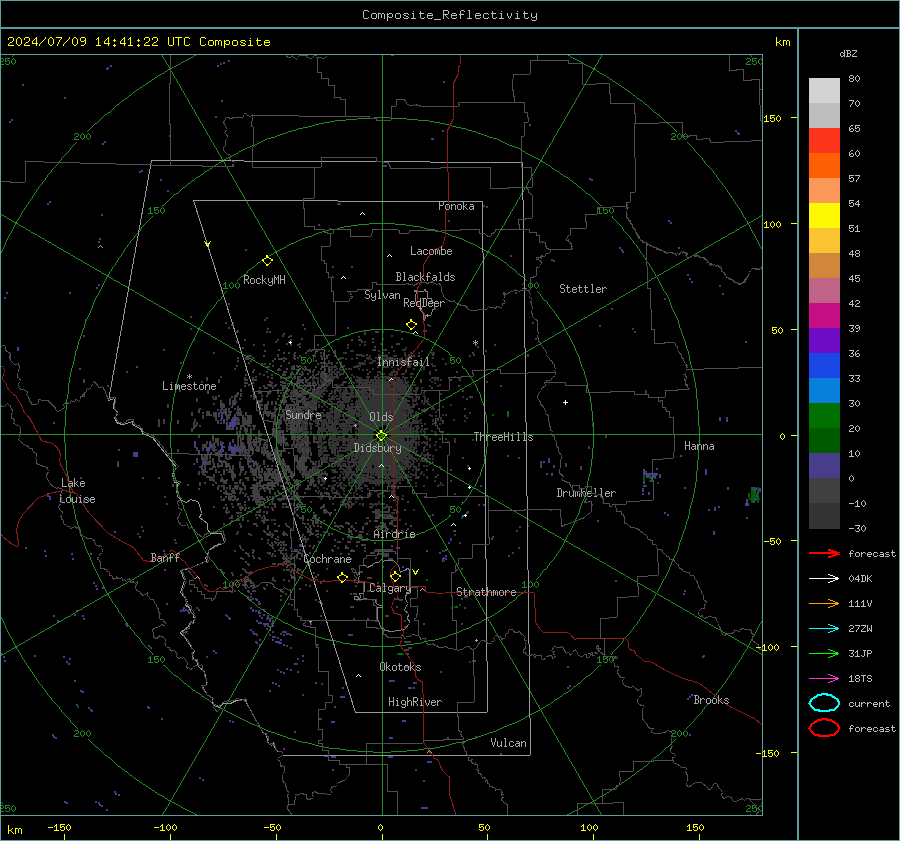This screenshot has width=900, height=841.
Task: Click the Okotoks label
Action: pyautogui.click(x=401, y=667)
